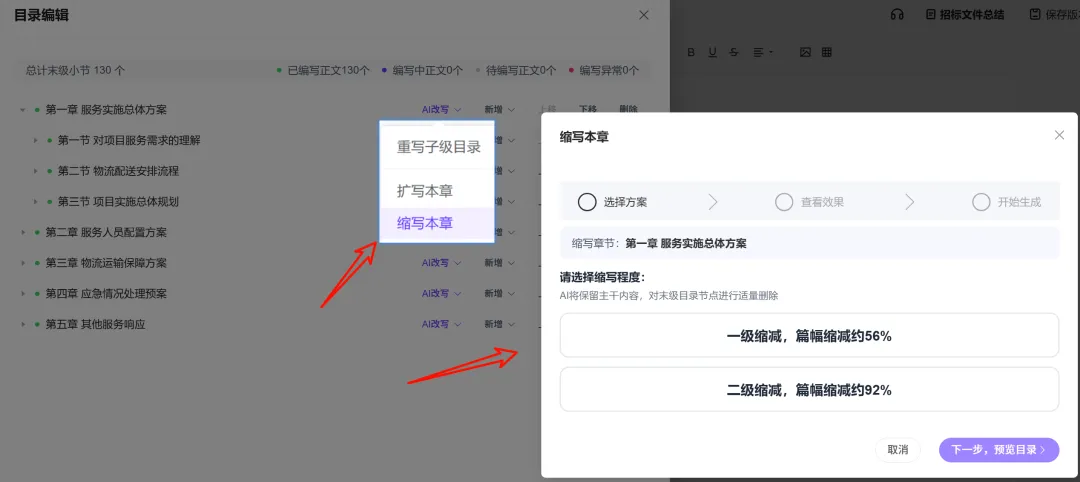Click 缩写章节：第一章 服务实施总体方案 label
The width and height of the screenshot is (1080, 482).
pyautogui.click(x=659, y=243)
